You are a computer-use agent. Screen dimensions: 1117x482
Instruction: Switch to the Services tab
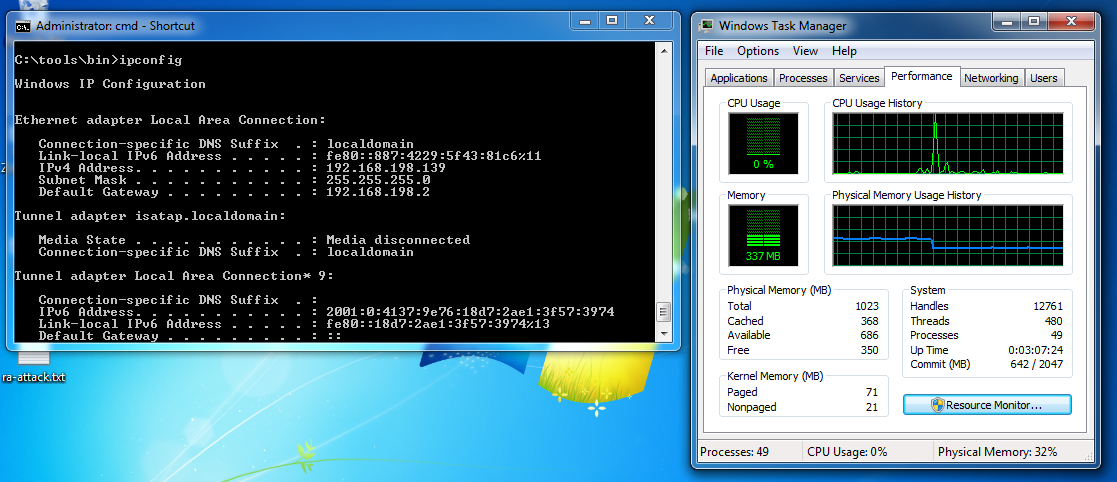[x=858, y=78]
